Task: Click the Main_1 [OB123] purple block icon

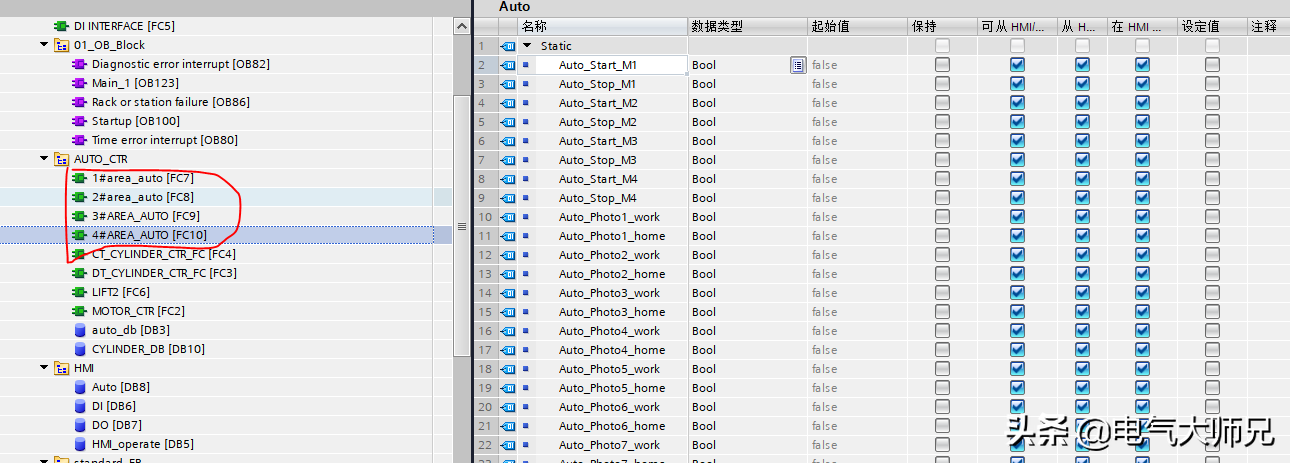Action: click(80, 83)
